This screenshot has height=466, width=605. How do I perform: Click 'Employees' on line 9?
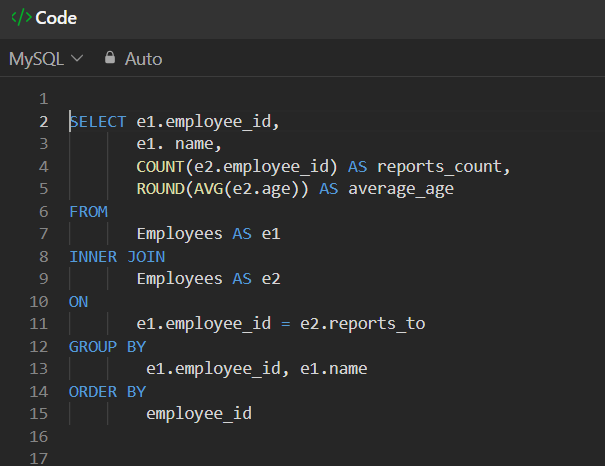(179, 279)
